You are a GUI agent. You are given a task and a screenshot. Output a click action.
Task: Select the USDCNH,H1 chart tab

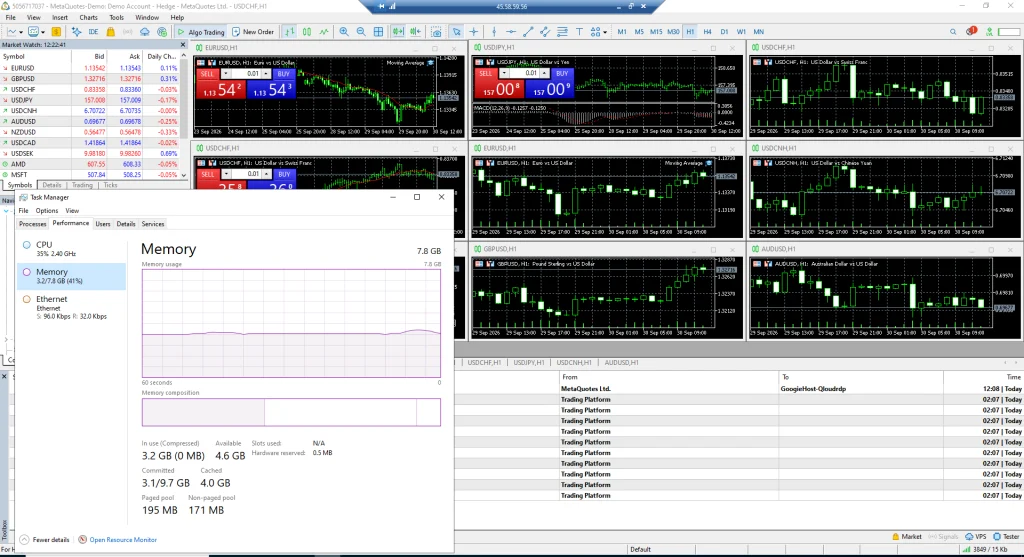(x=574, y=362)
